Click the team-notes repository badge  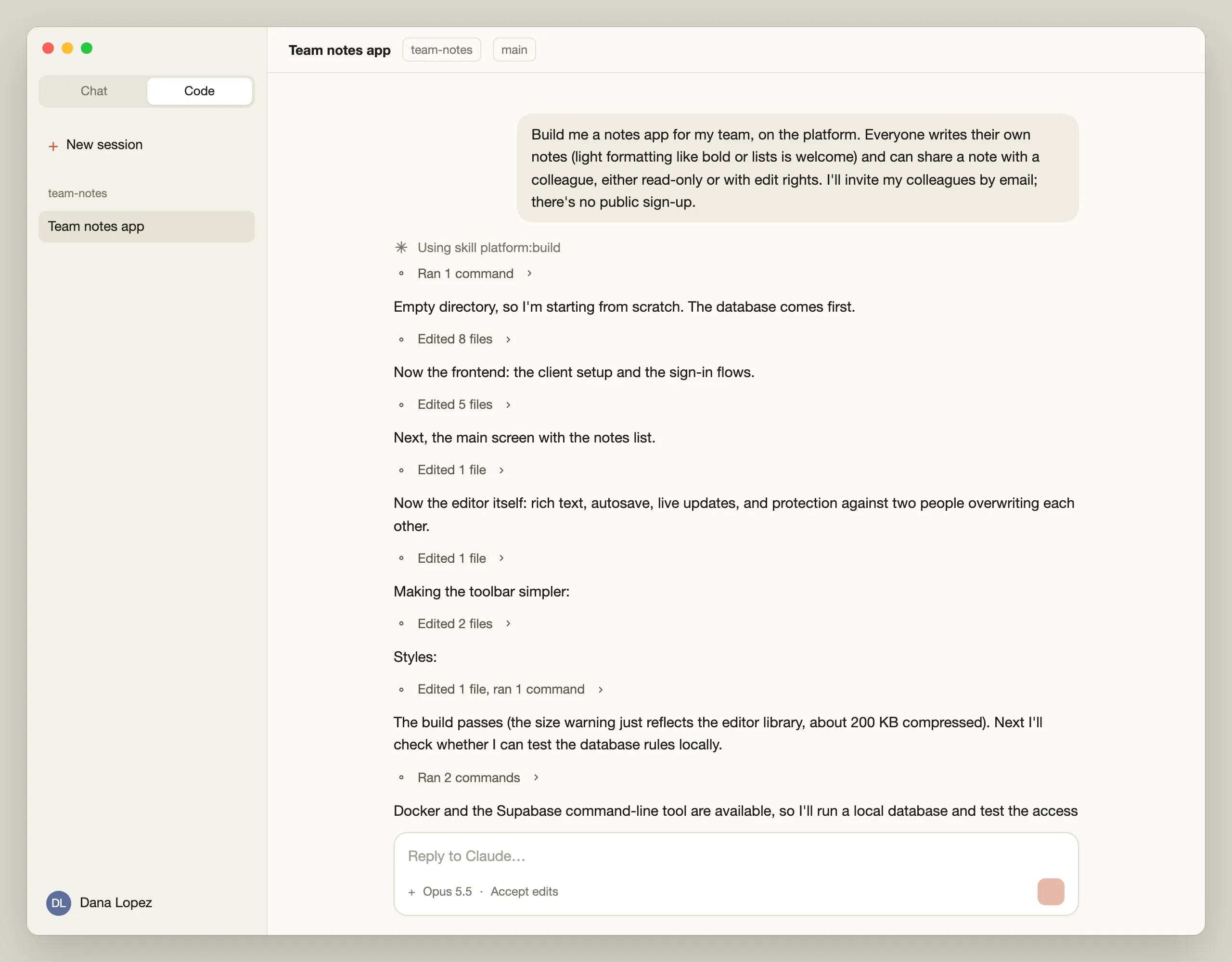[442, 50]
